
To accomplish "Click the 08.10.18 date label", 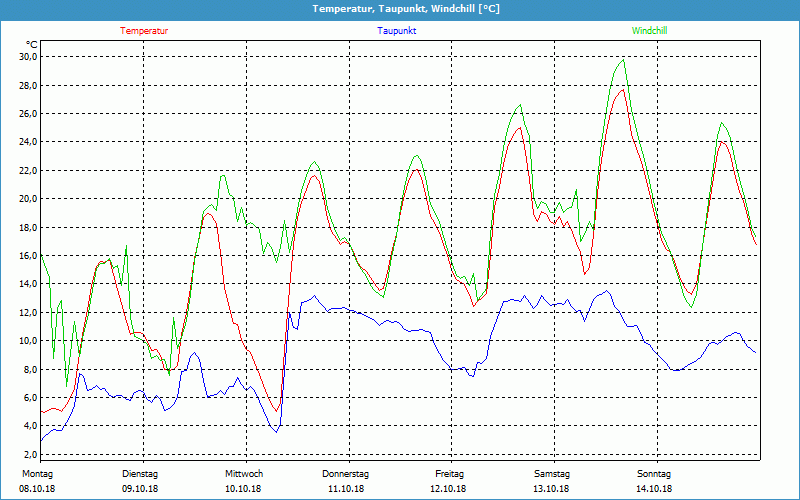I will [38, 489].
